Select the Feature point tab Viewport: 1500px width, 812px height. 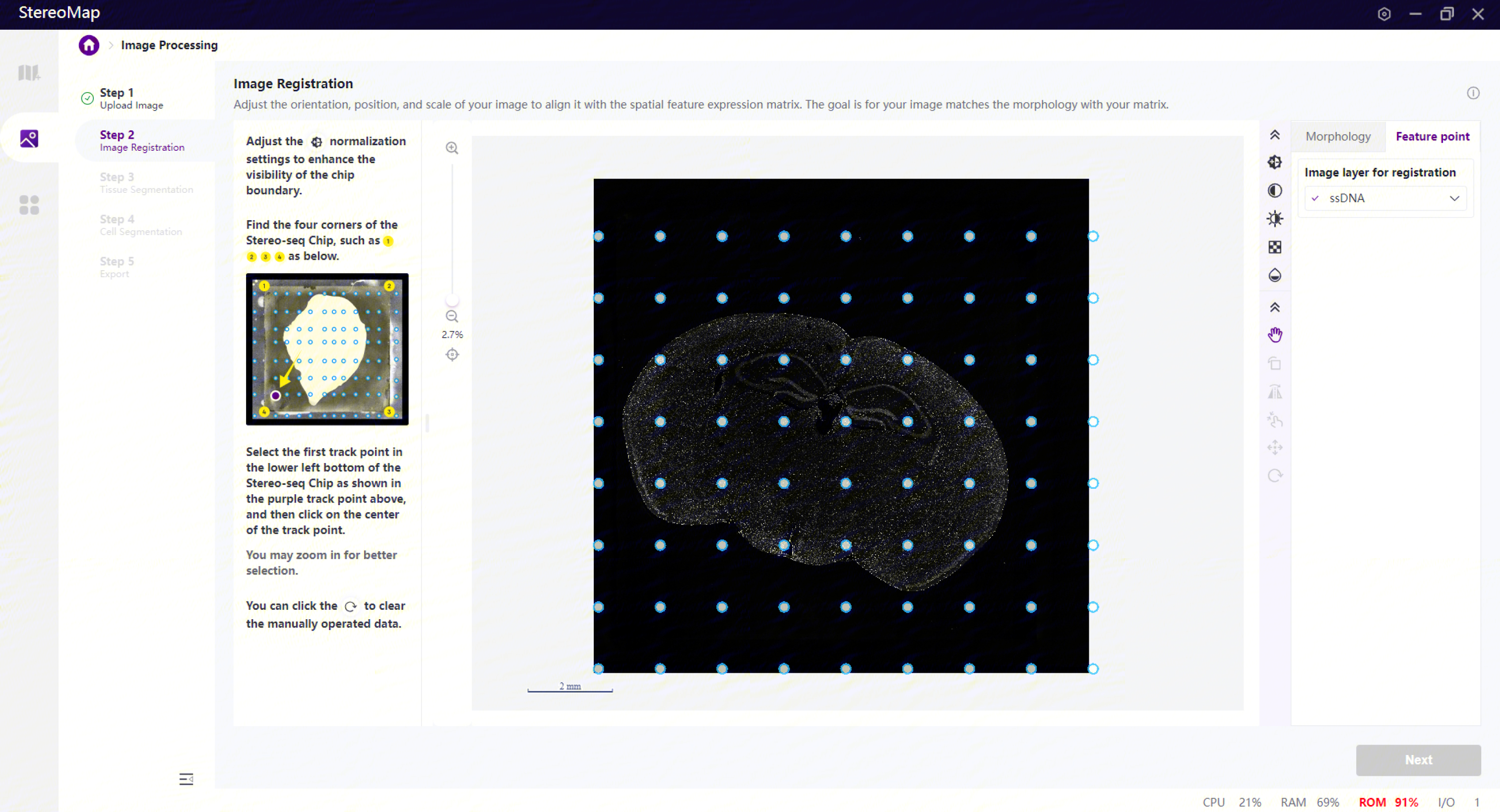click(x=1432, y=136)
